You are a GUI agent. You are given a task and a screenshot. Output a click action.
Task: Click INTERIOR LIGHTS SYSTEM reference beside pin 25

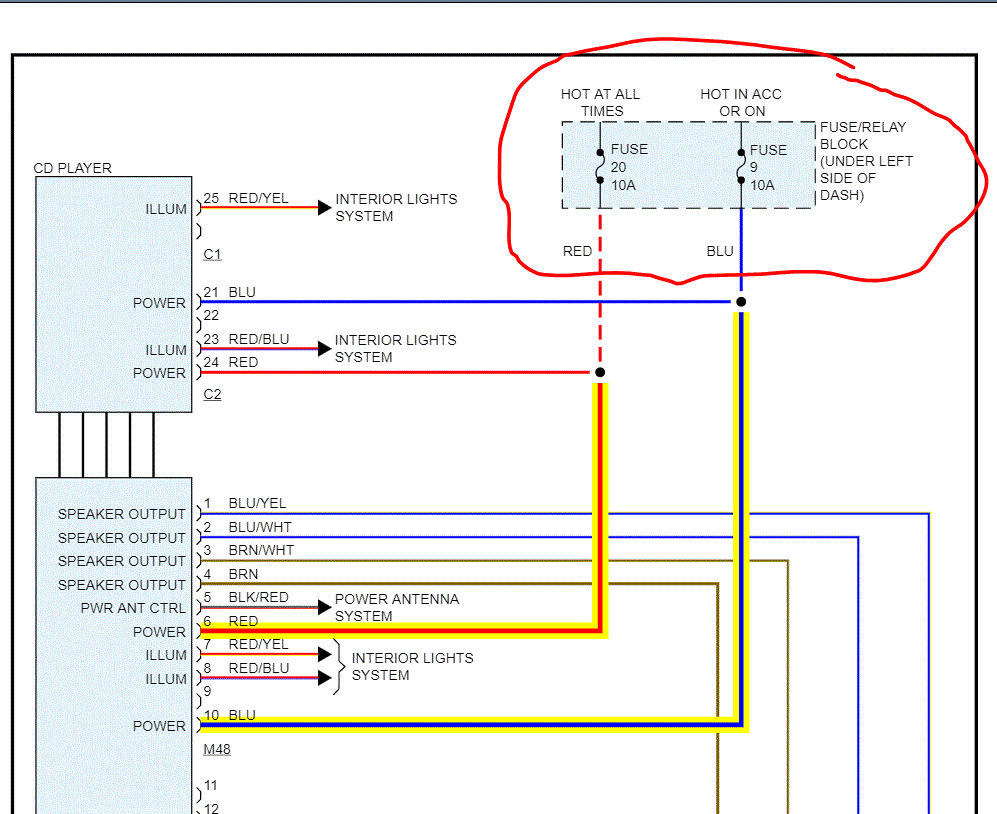click(396, 208)
